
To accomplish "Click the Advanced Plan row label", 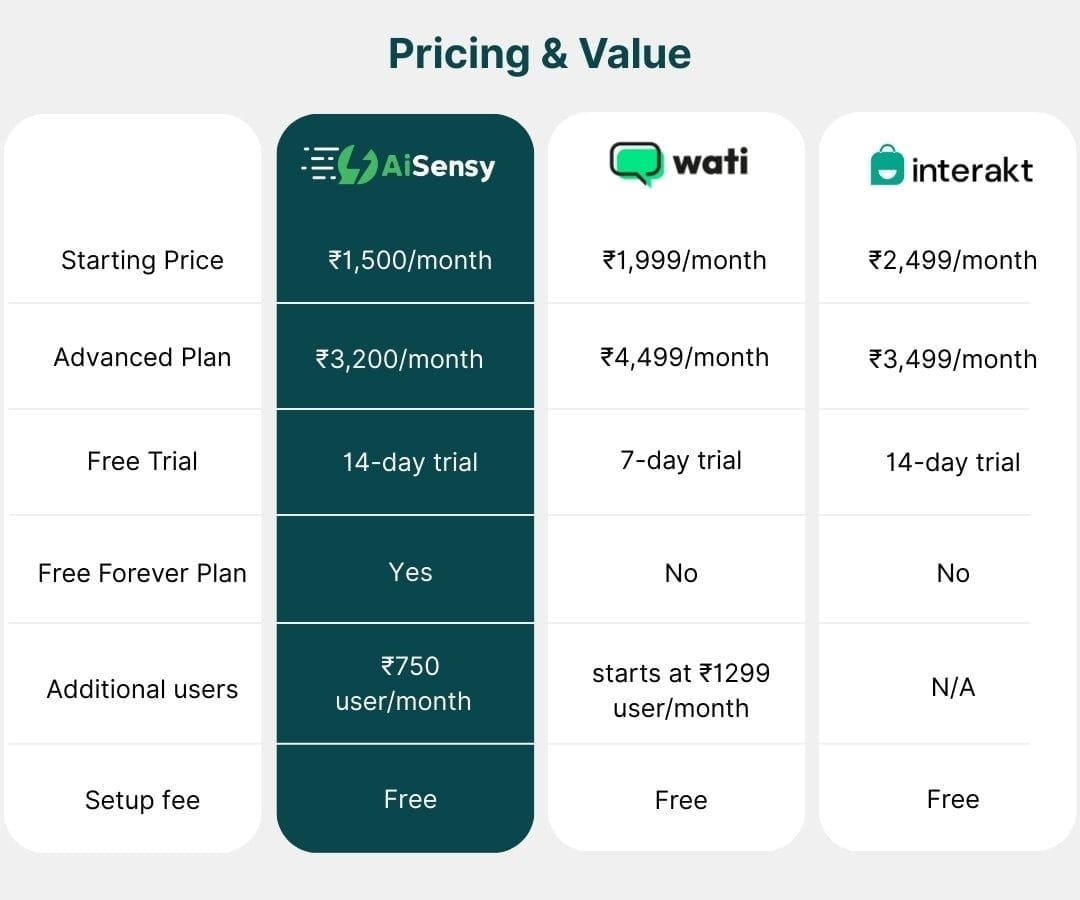I will [x=142, y=357].
